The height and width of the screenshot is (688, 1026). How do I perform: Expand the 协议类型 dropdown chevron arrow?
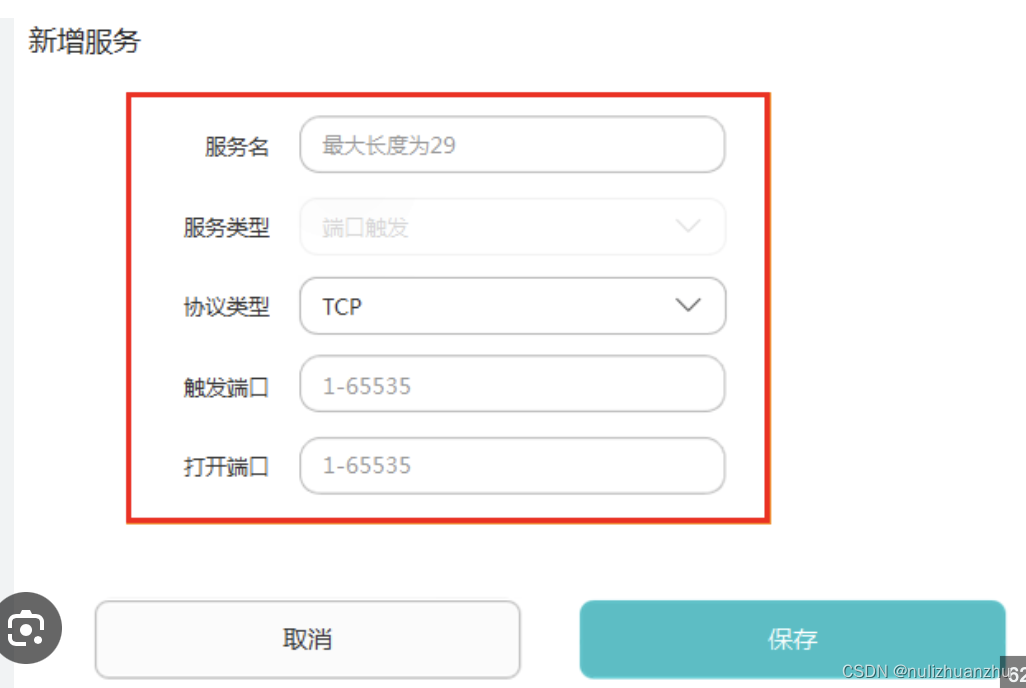click(x=688, y=306)
